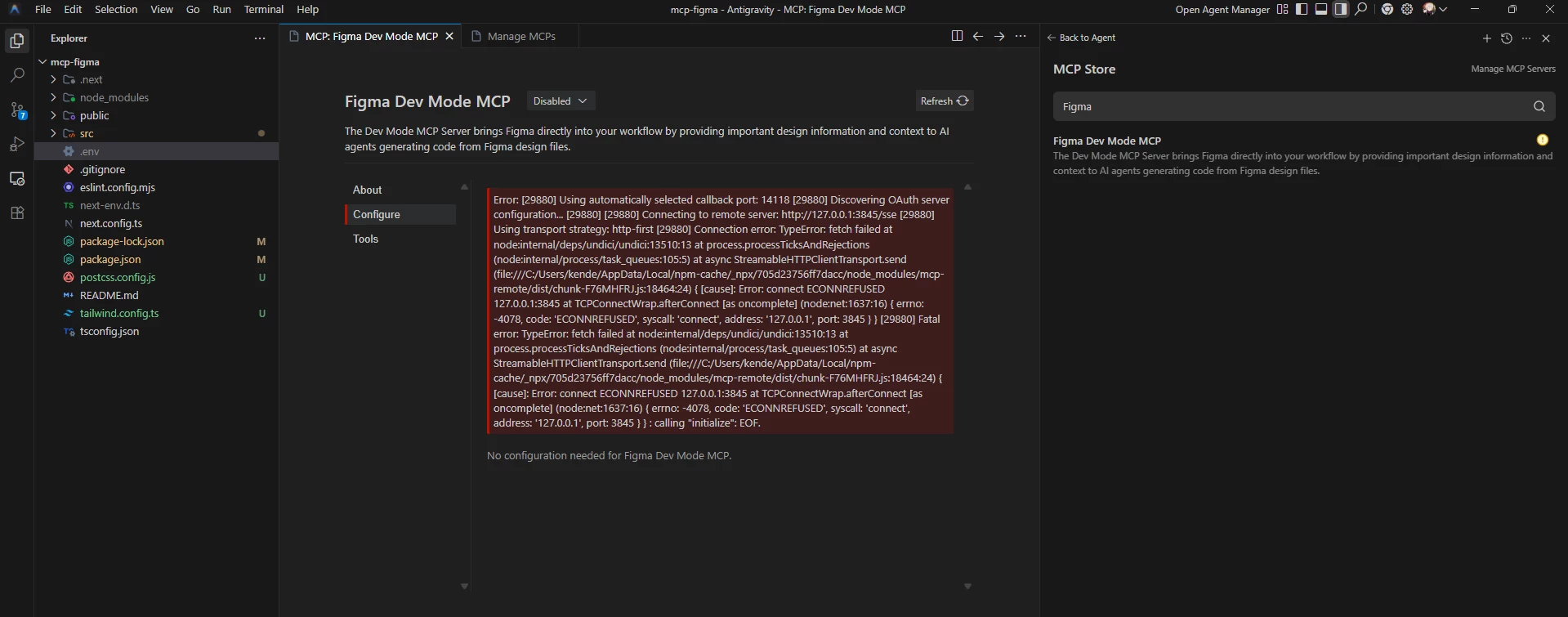
Task: Open the Selection menu
Action: [116, 10]
